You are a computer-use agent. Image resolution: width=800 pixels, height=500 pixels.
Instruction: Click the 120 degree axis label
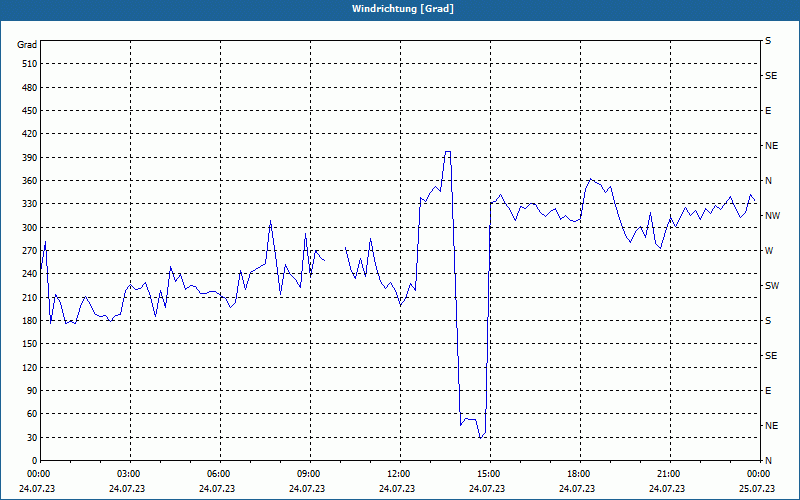[29, 367]
